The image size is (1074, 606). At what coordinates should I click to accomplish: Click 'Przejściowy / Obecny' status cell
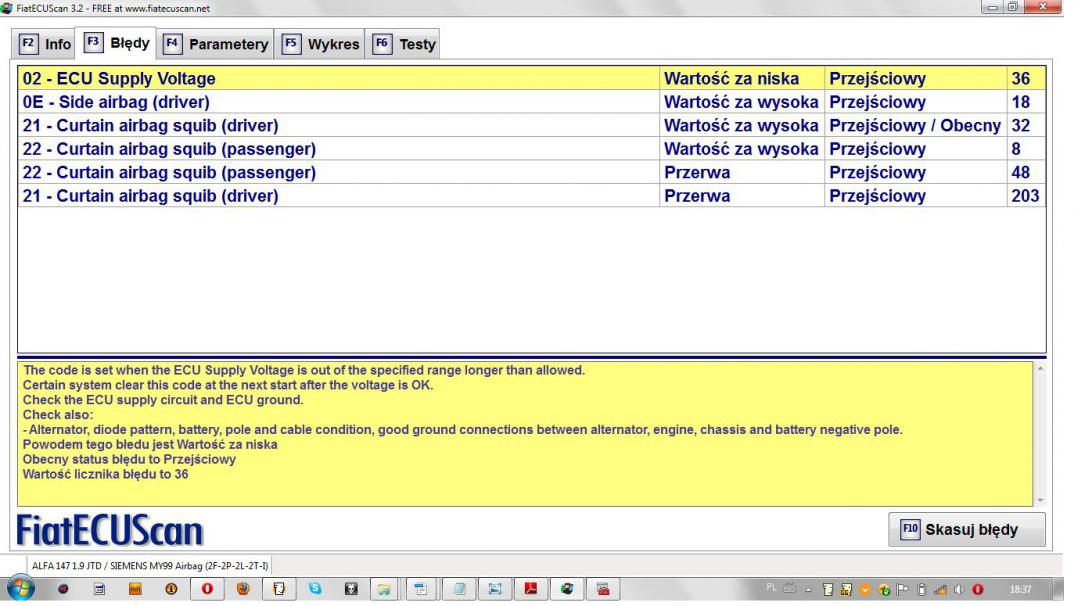click(915, 125)
